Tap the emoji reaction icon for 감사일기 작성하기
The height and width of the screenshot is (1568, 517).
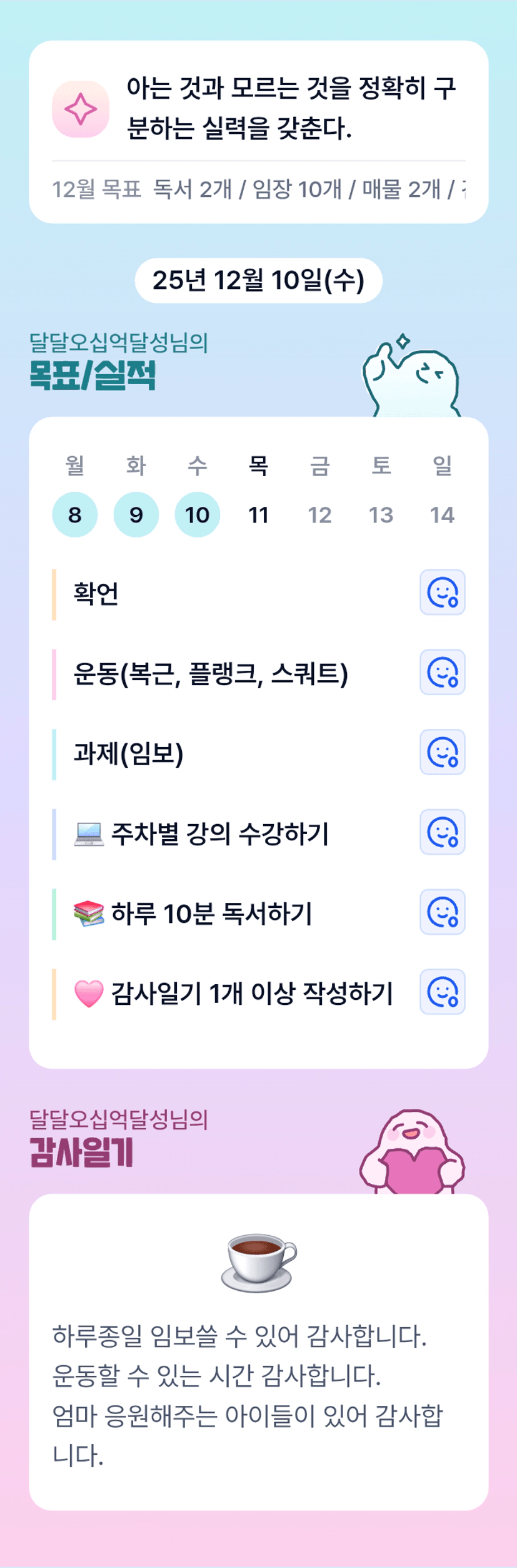tap(442, 992)
